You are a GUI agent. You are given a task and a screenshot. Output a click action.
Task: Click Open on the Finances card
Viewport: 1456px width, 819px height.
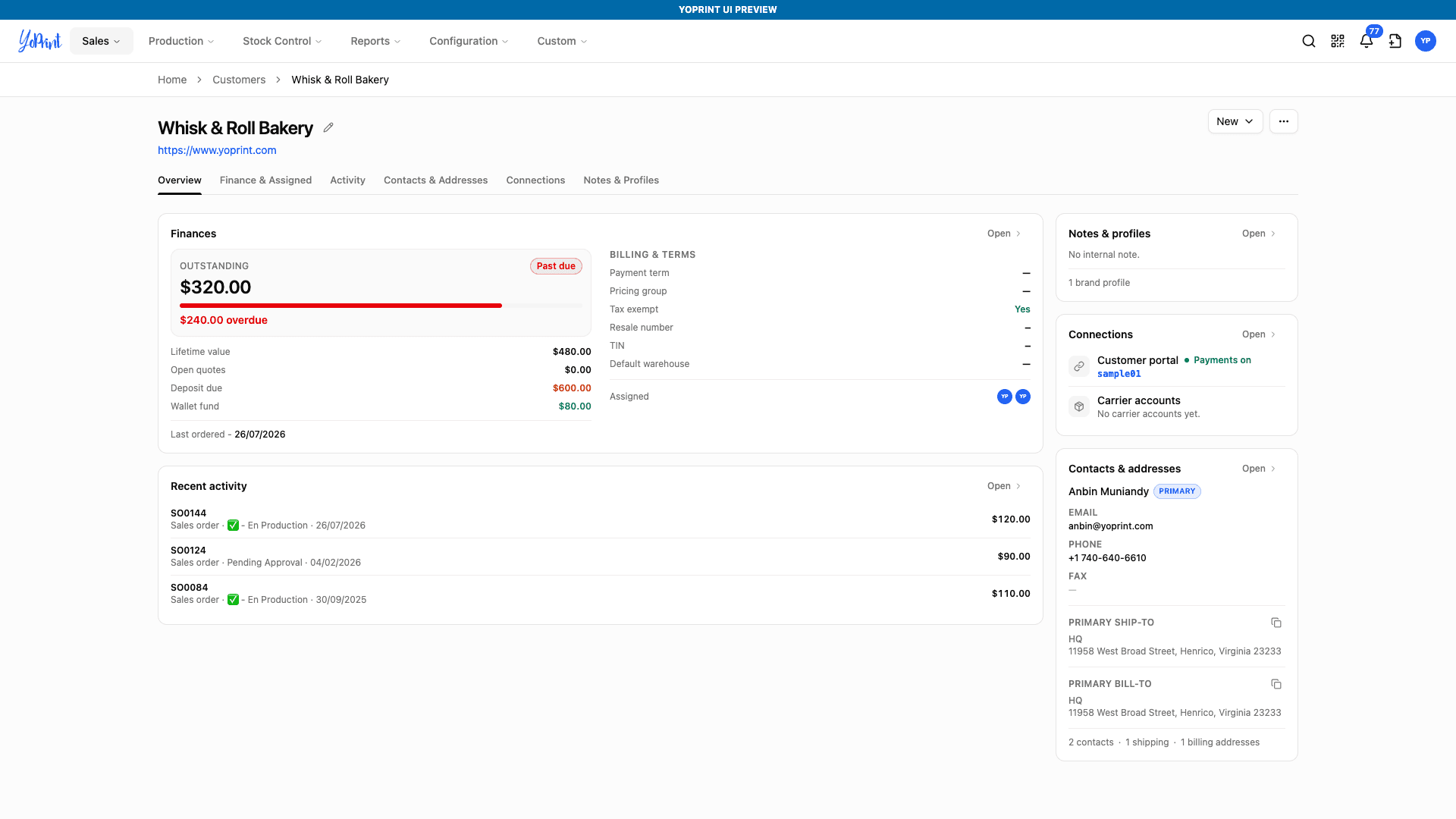click(1004, 234)
